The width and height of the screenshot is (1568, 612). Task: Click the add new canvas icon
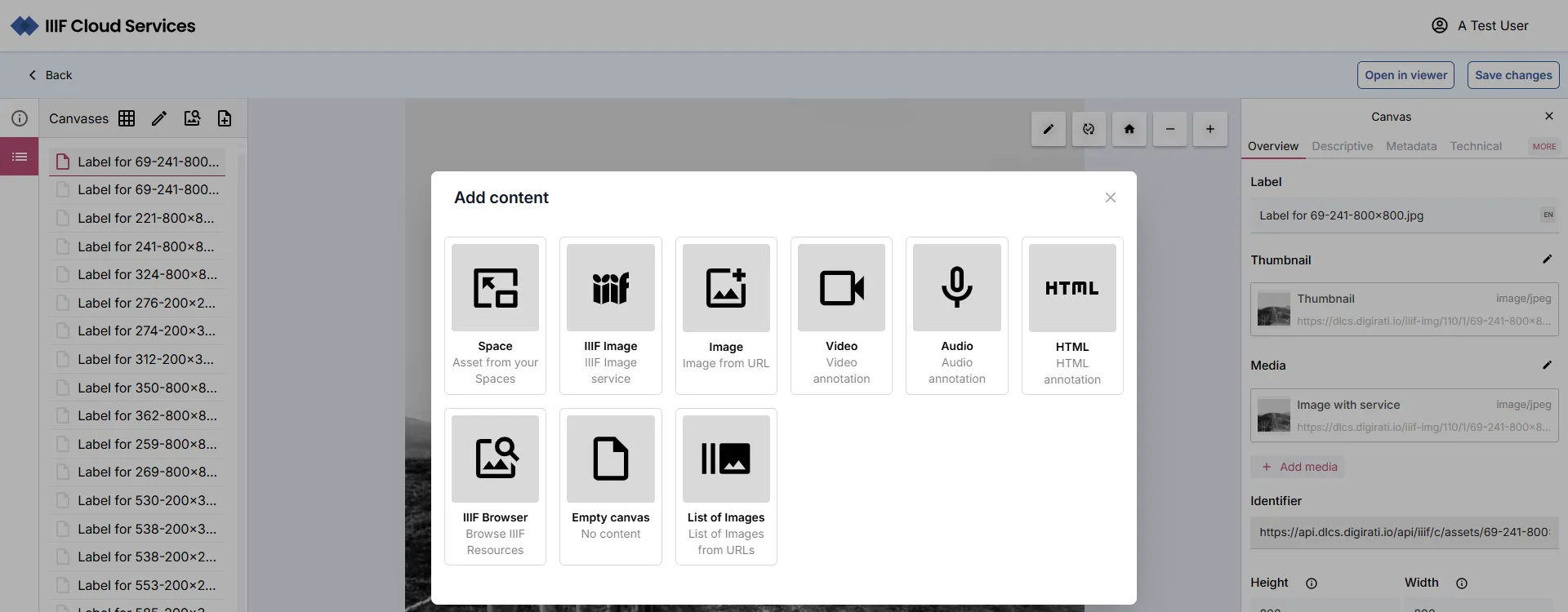point(225,118)
